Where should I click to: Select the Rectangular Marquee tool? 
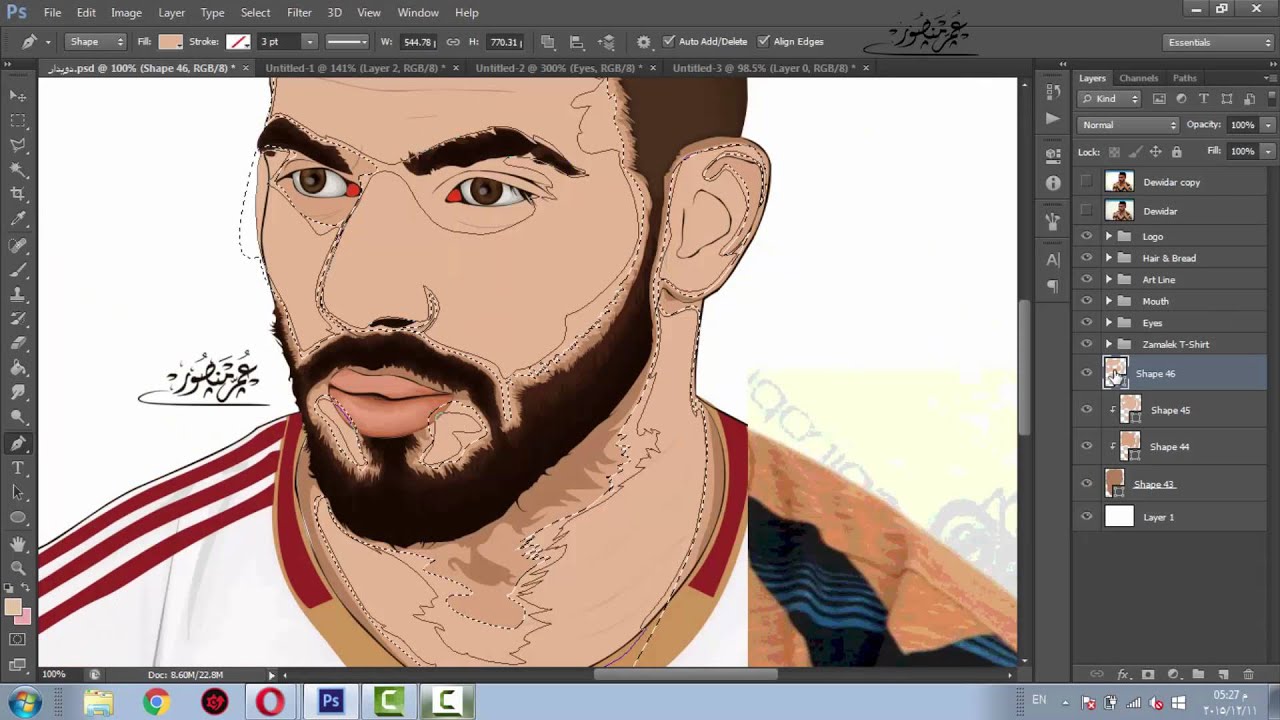18,120
